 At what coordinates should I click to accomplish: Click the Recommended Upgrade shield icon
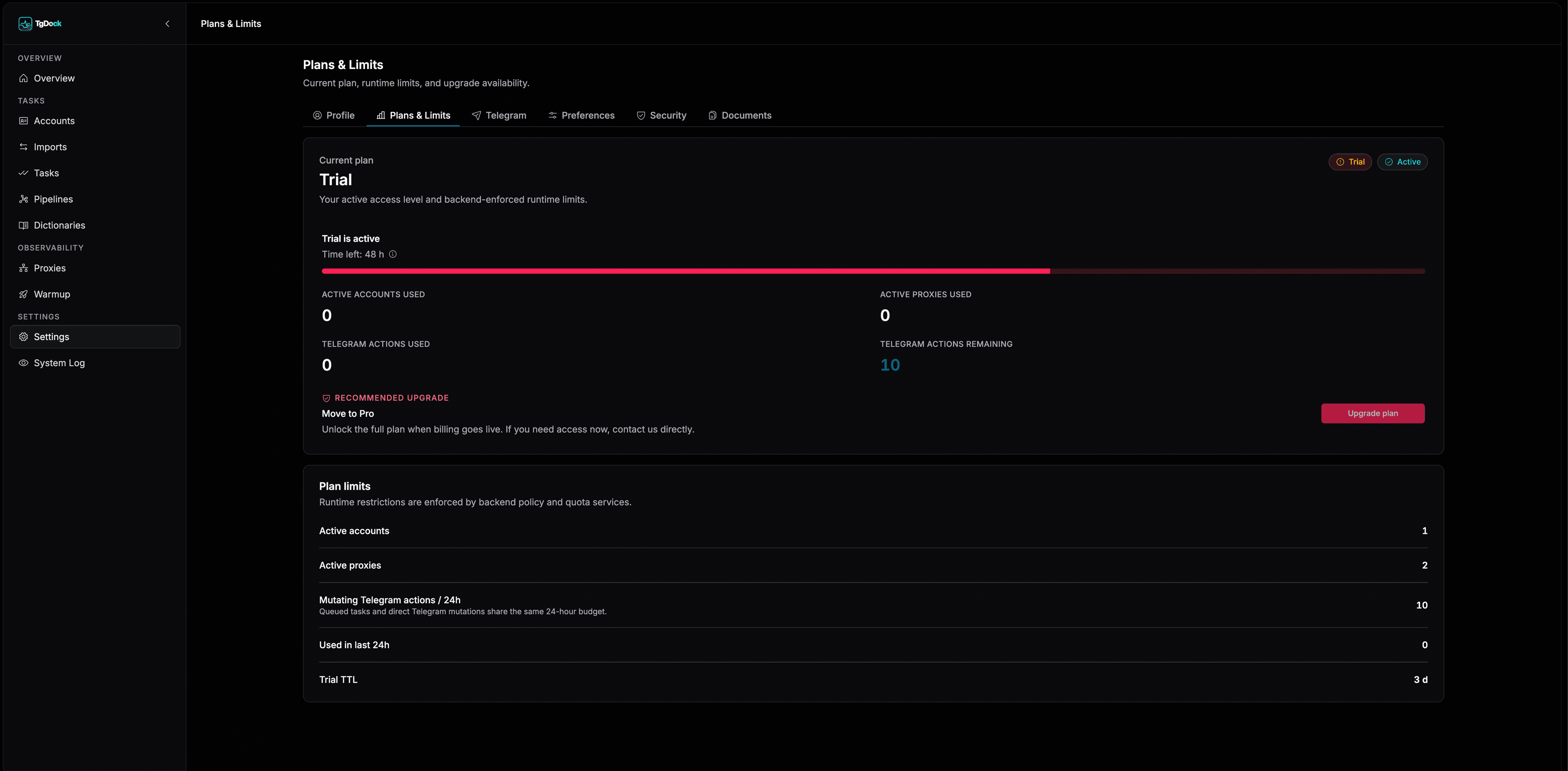pyautogui.click(x=326, y=398)
